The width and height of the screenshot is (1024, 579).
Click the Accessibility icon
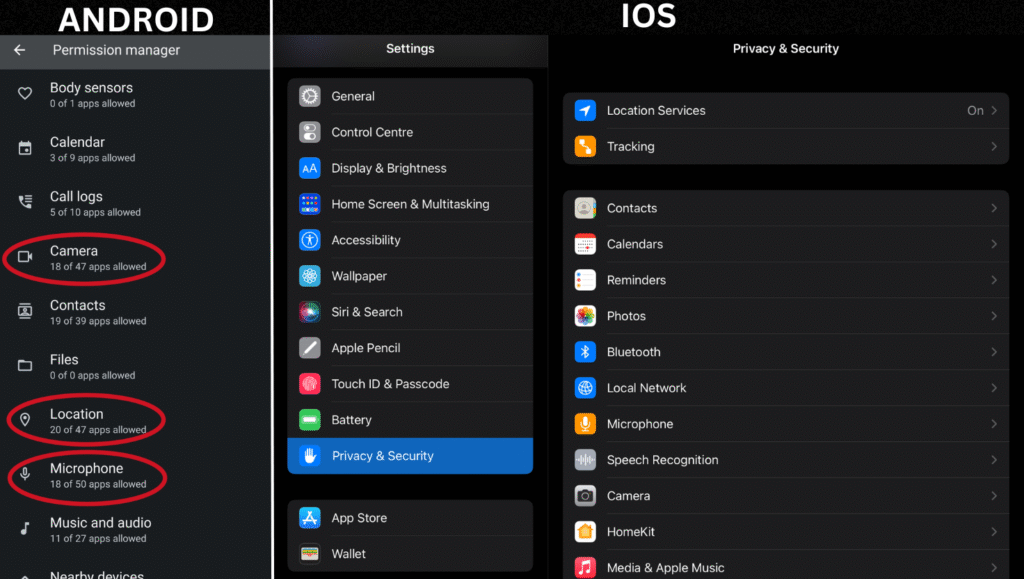310,240
